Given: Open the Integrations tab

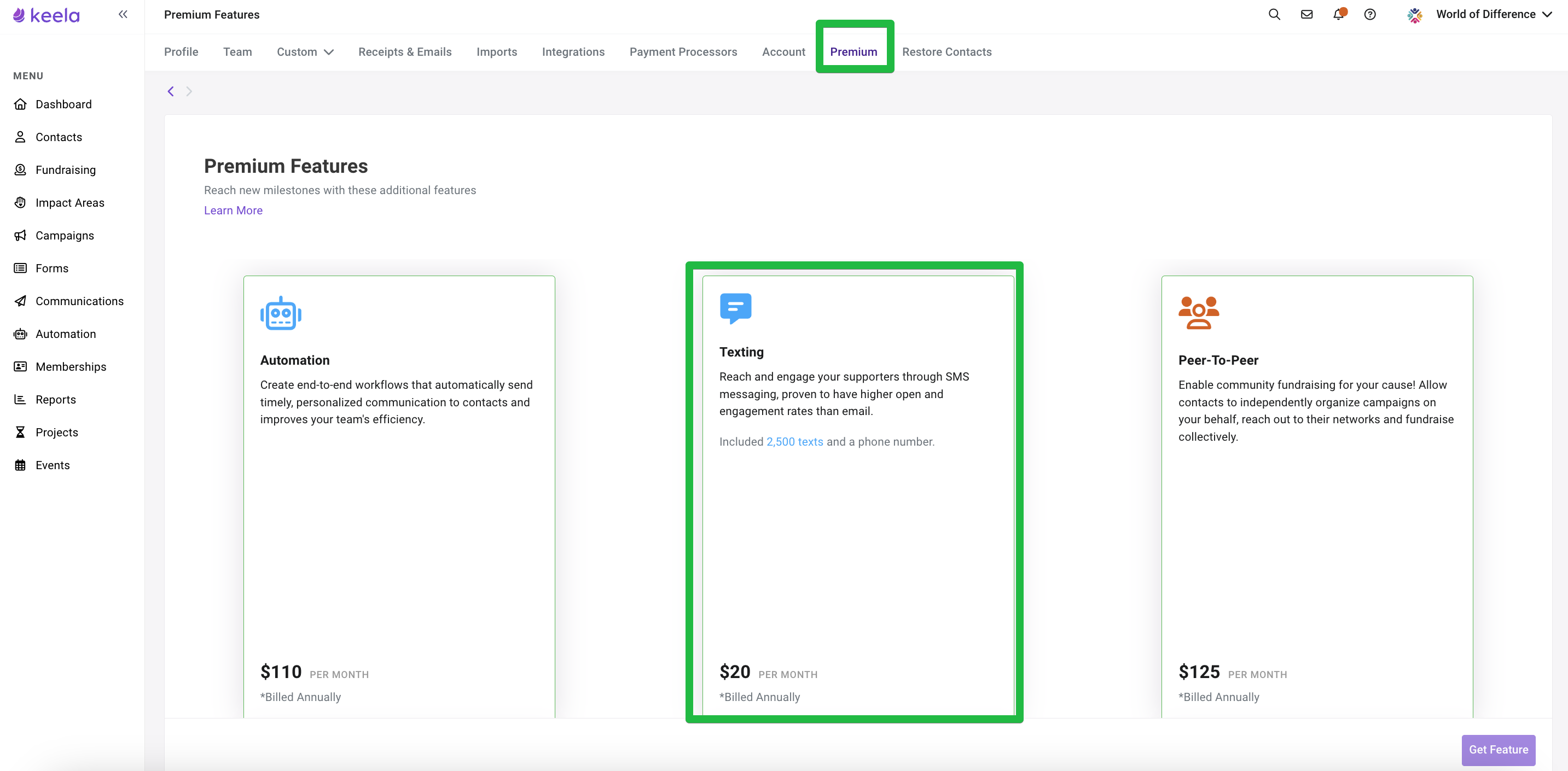Looking at the screenshot, I should tap(573, 52).
